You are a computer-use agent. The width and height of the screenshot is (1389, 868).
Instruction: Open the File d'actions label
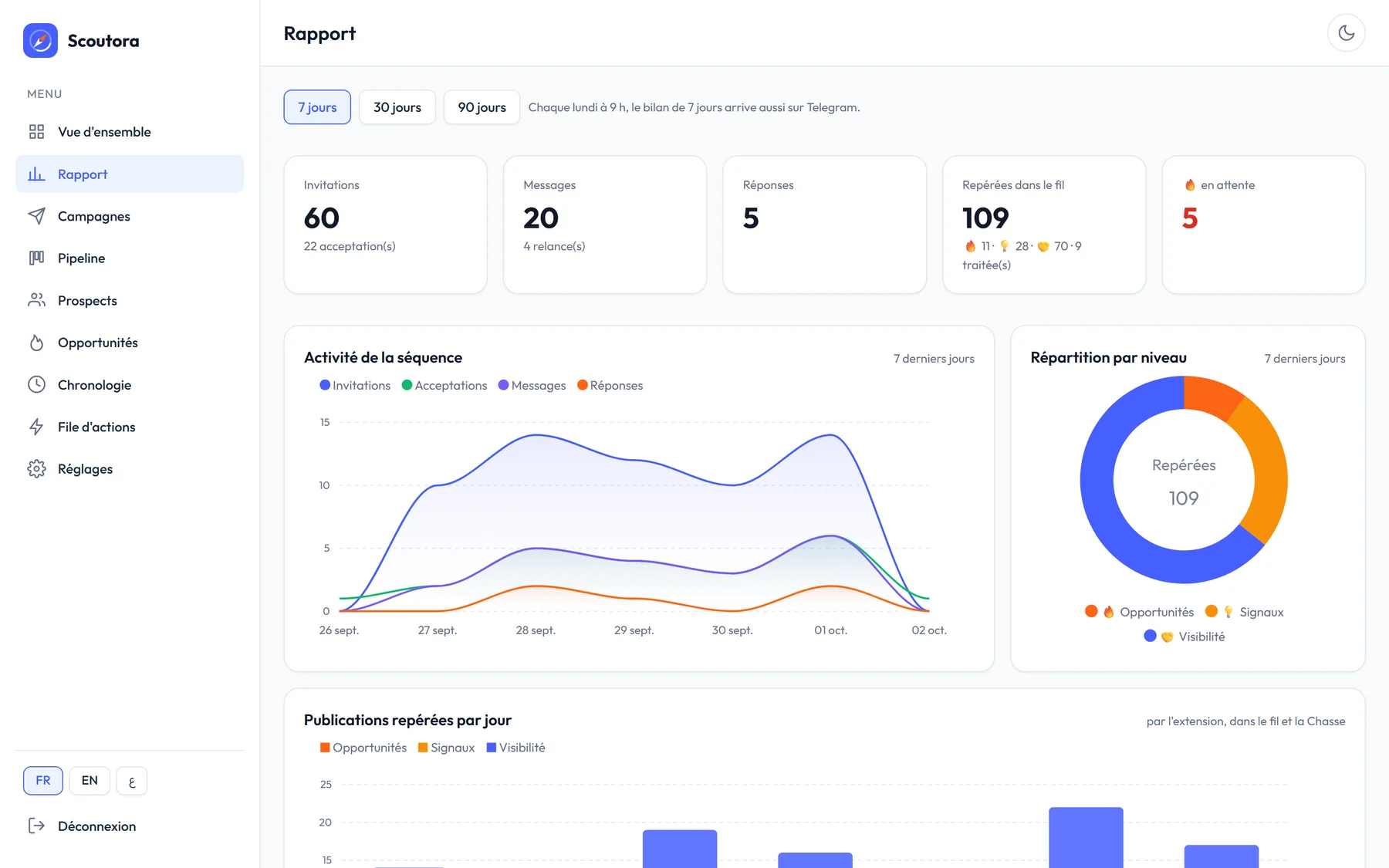pyautogui.click(x=96, y=427)
